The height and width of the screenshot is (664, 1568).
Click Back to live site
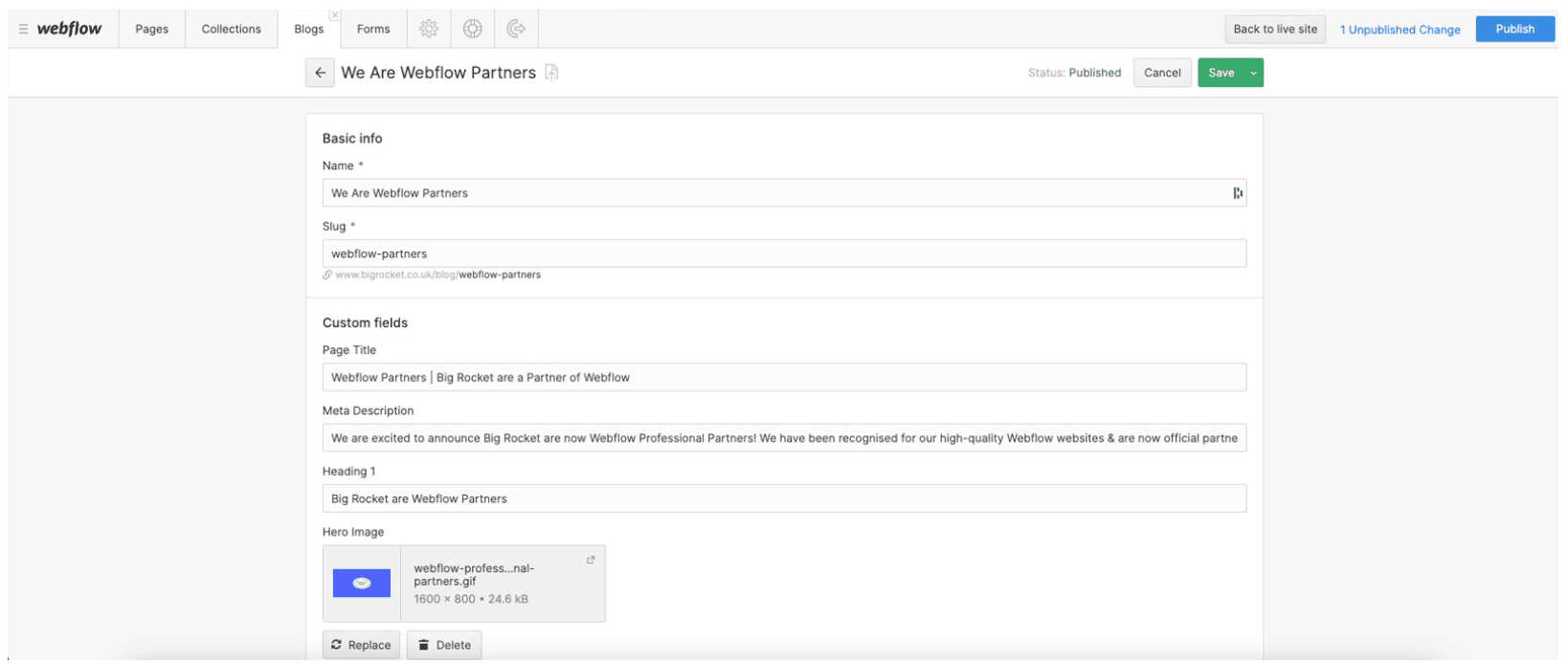tap(1275, 29)
